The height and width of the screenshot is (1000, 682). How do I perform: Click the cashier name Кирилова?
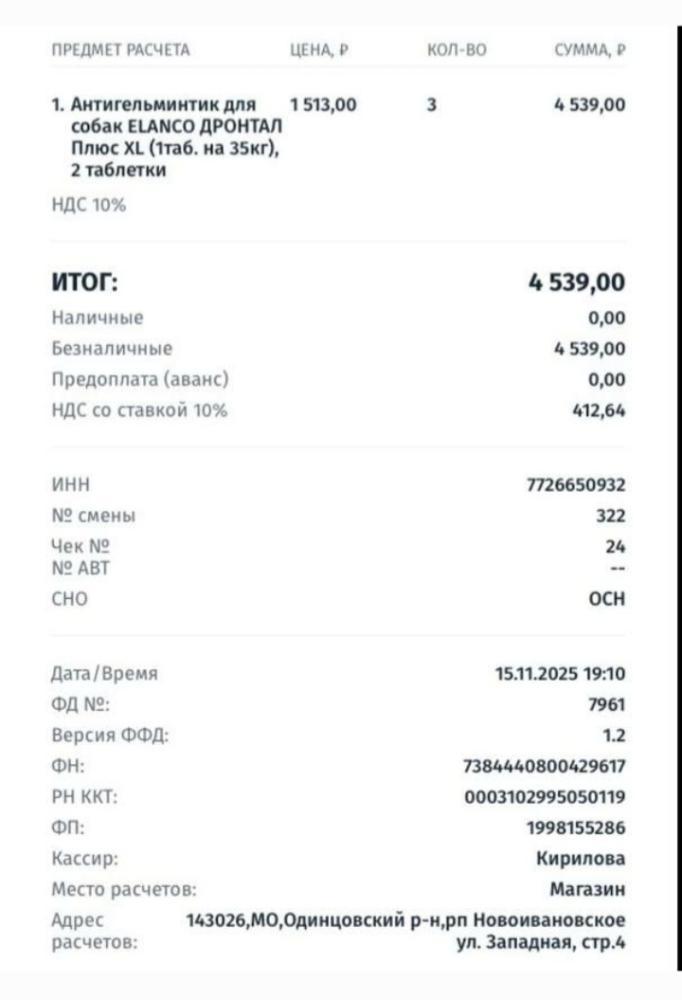pos(581,859)
